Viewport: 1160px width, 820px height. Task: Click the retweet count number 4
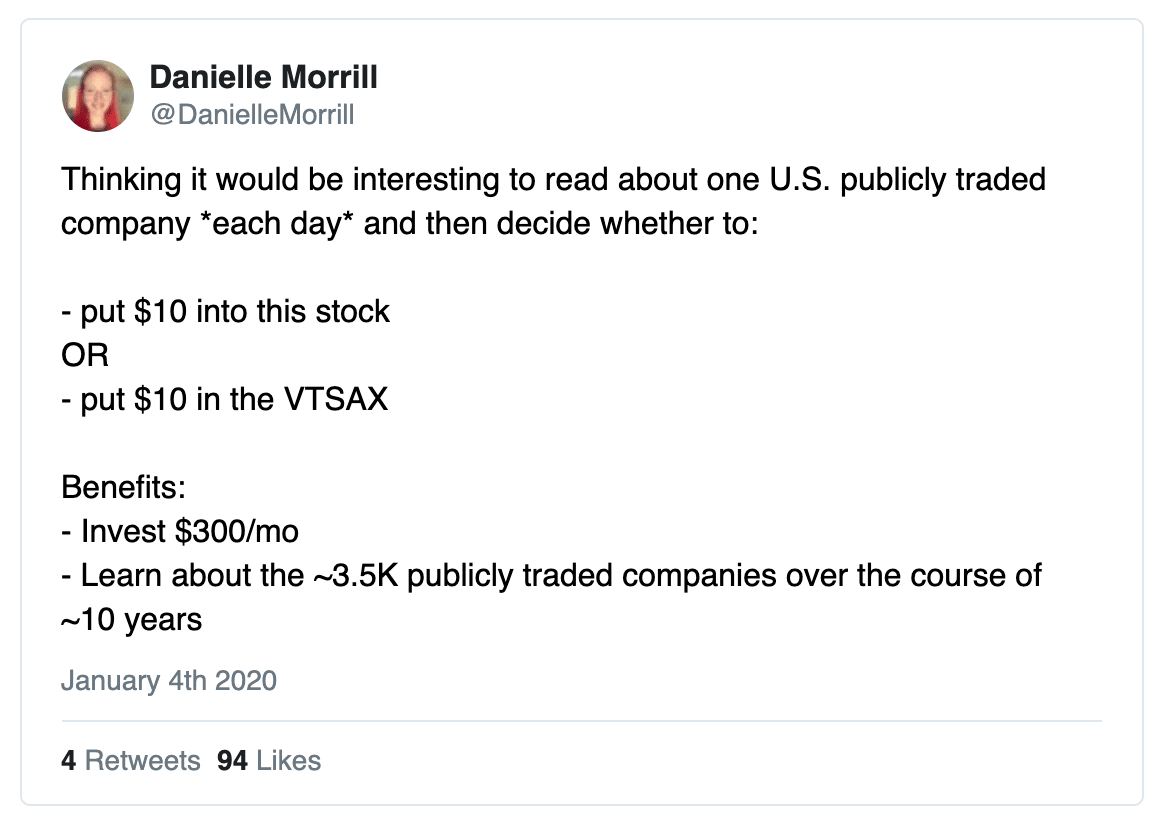point(69,760)
